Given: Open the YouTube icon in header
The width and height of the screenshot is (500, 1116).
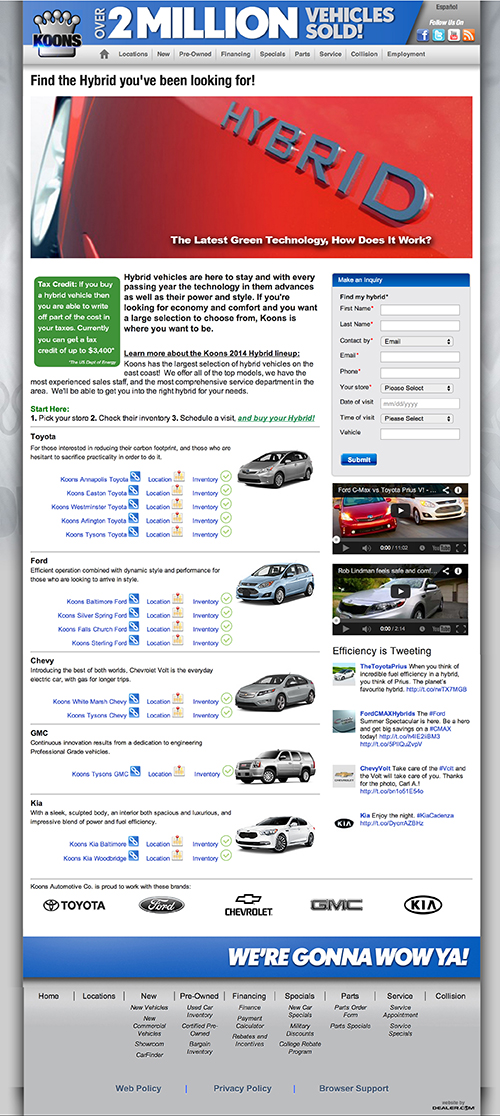Looking at the screenshot, I should [454, 36].
